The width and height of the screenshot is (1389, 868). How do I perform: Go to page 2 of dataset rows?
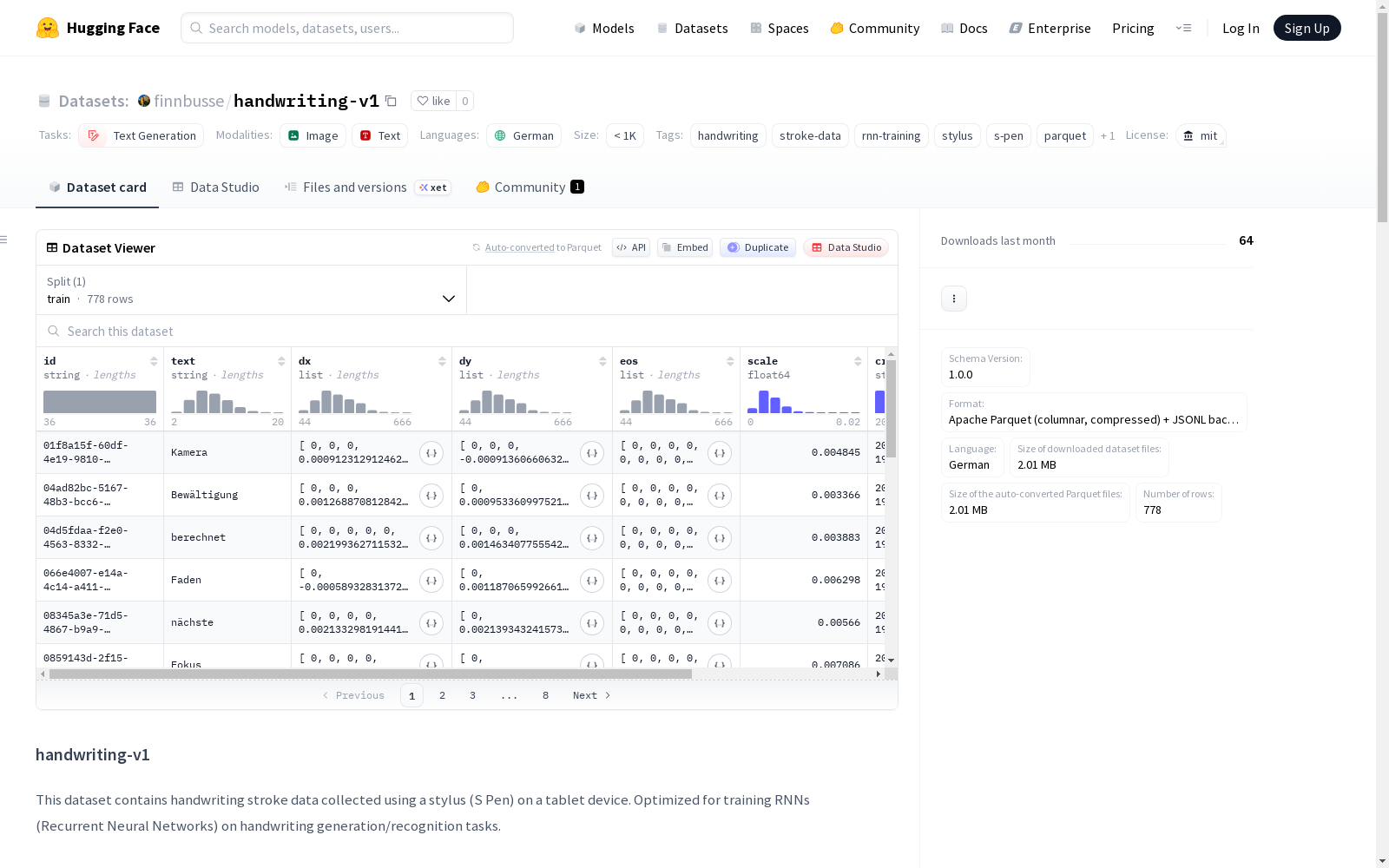coord(443,695)
